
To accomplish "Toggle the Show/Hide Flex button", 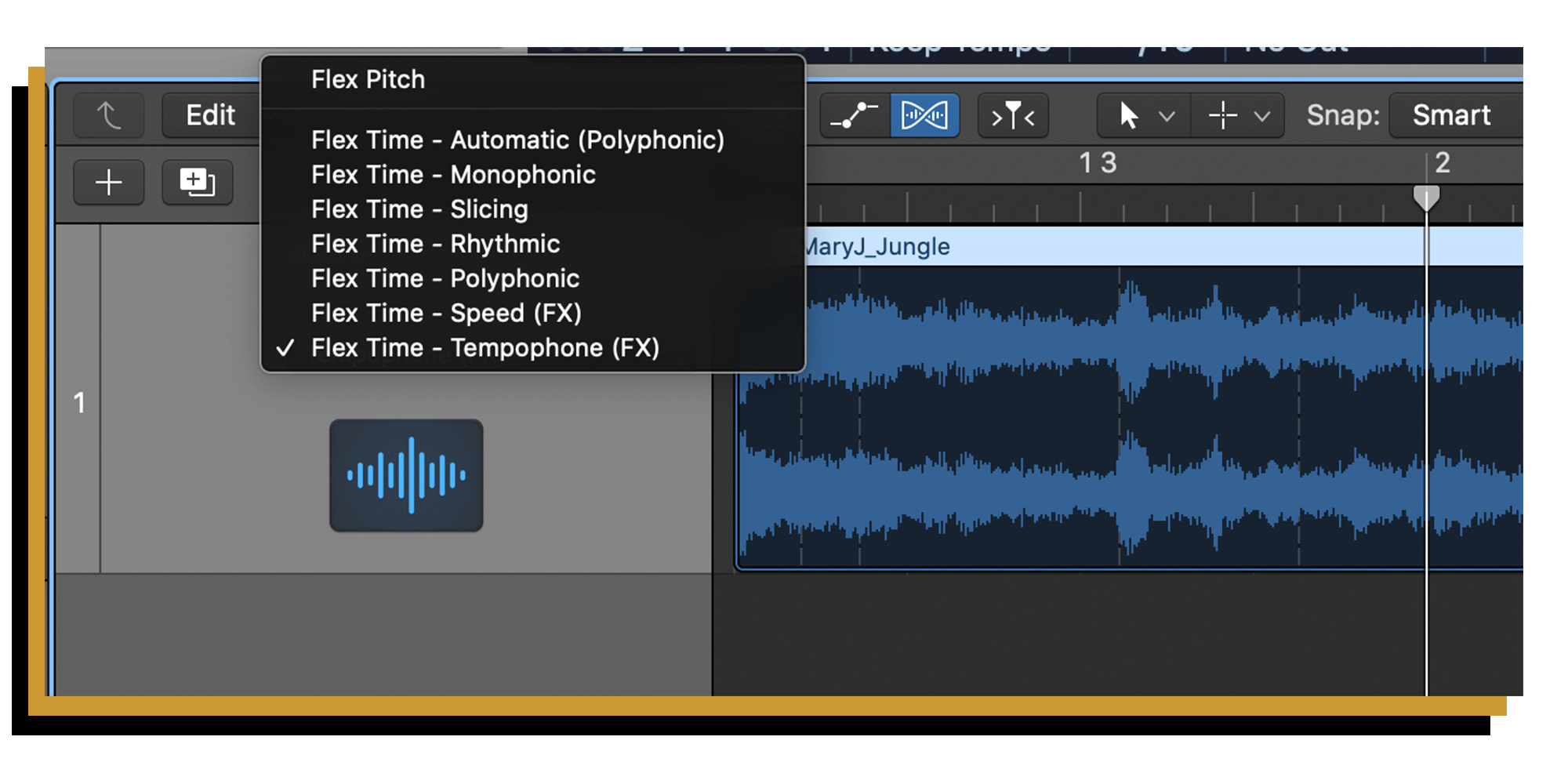I will pyautogui.click(x=924, y=116).
